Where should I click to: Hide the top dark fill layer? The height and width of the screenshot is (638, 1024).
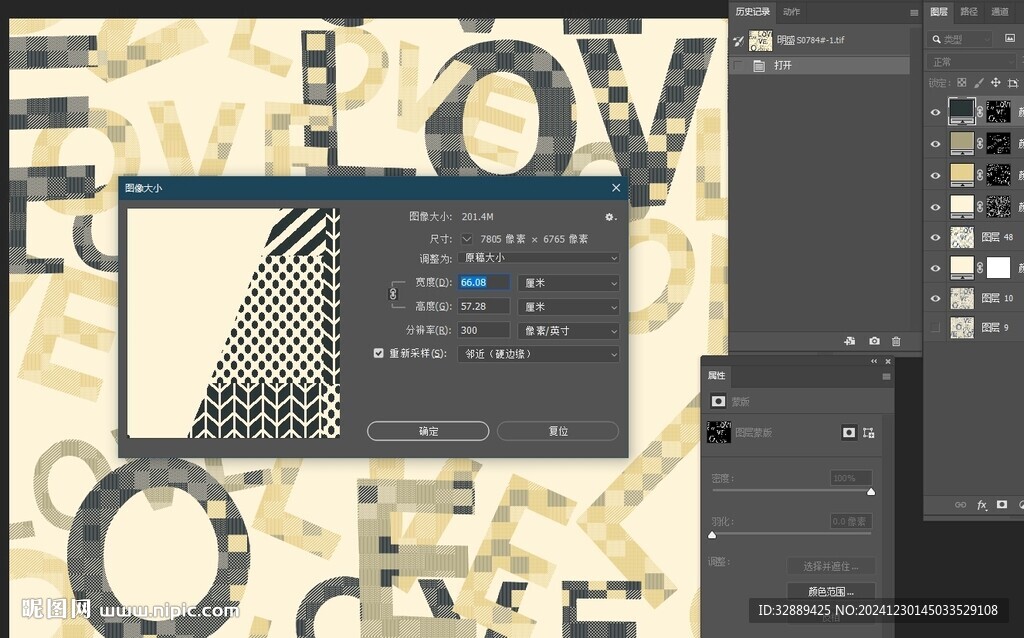click(x=935, y=112)
